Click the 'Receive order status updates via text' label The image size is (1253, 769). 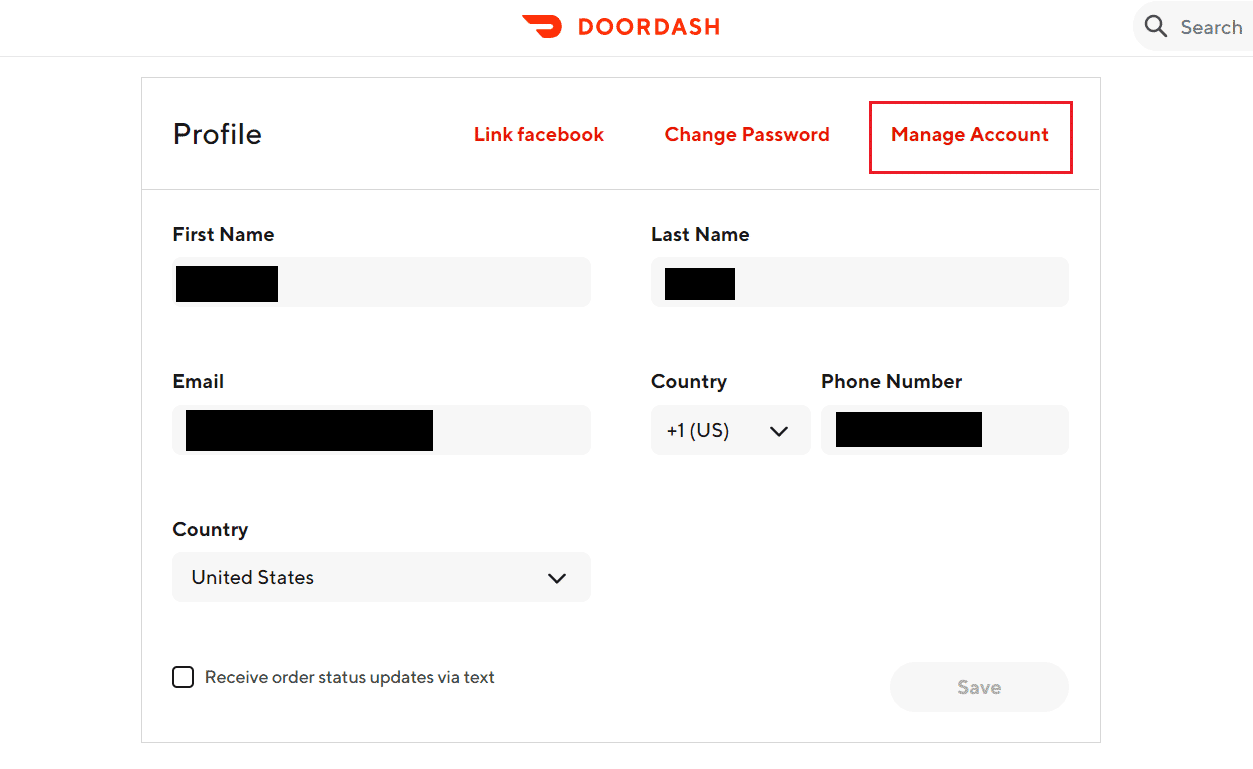350,677
